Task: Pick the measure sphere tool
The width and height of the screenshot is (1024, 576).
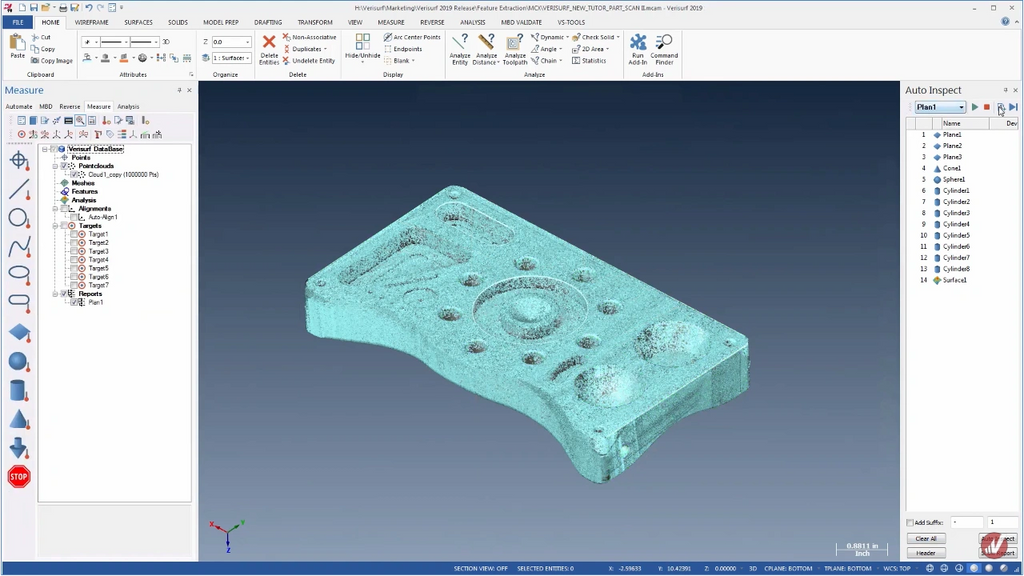Action: (x=18, y=361)
